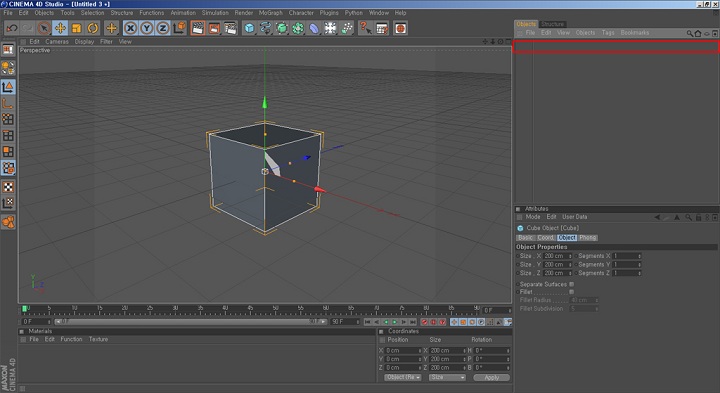Screen dimensions: 720x393
Task: Select Use Texture checkerboard tool
Action: pyautogui.click(x=8, y=187)
